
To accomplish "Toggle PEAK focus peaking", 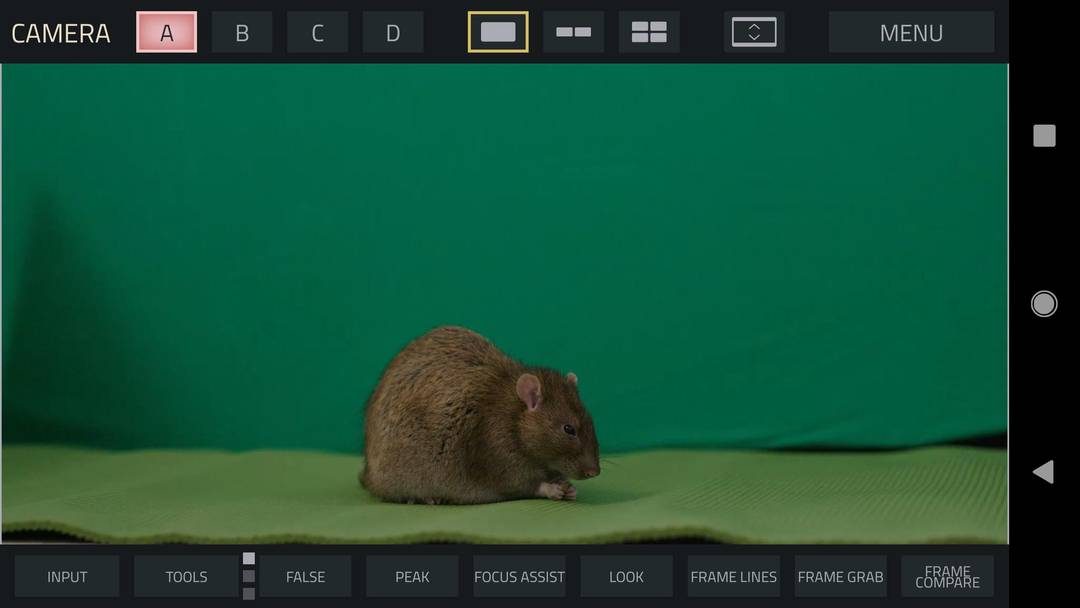I will click(x=412, y=576).
